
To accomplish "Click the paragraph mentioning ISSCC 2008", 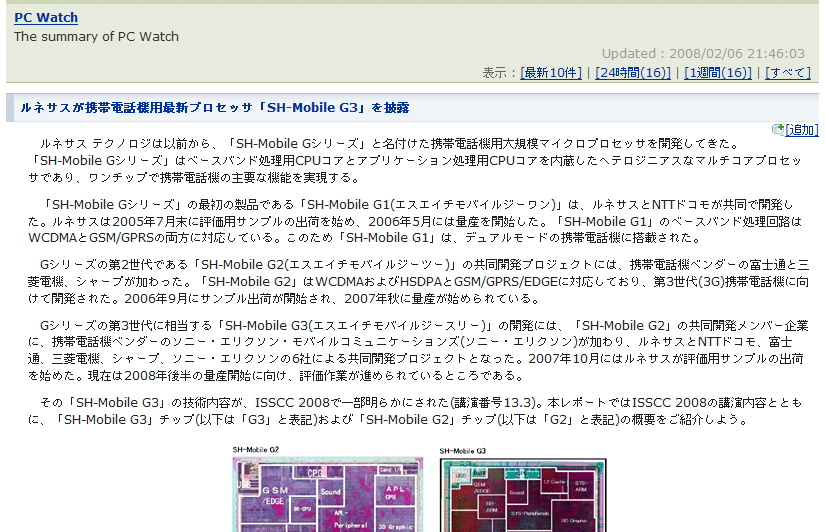I will point(415,411).
